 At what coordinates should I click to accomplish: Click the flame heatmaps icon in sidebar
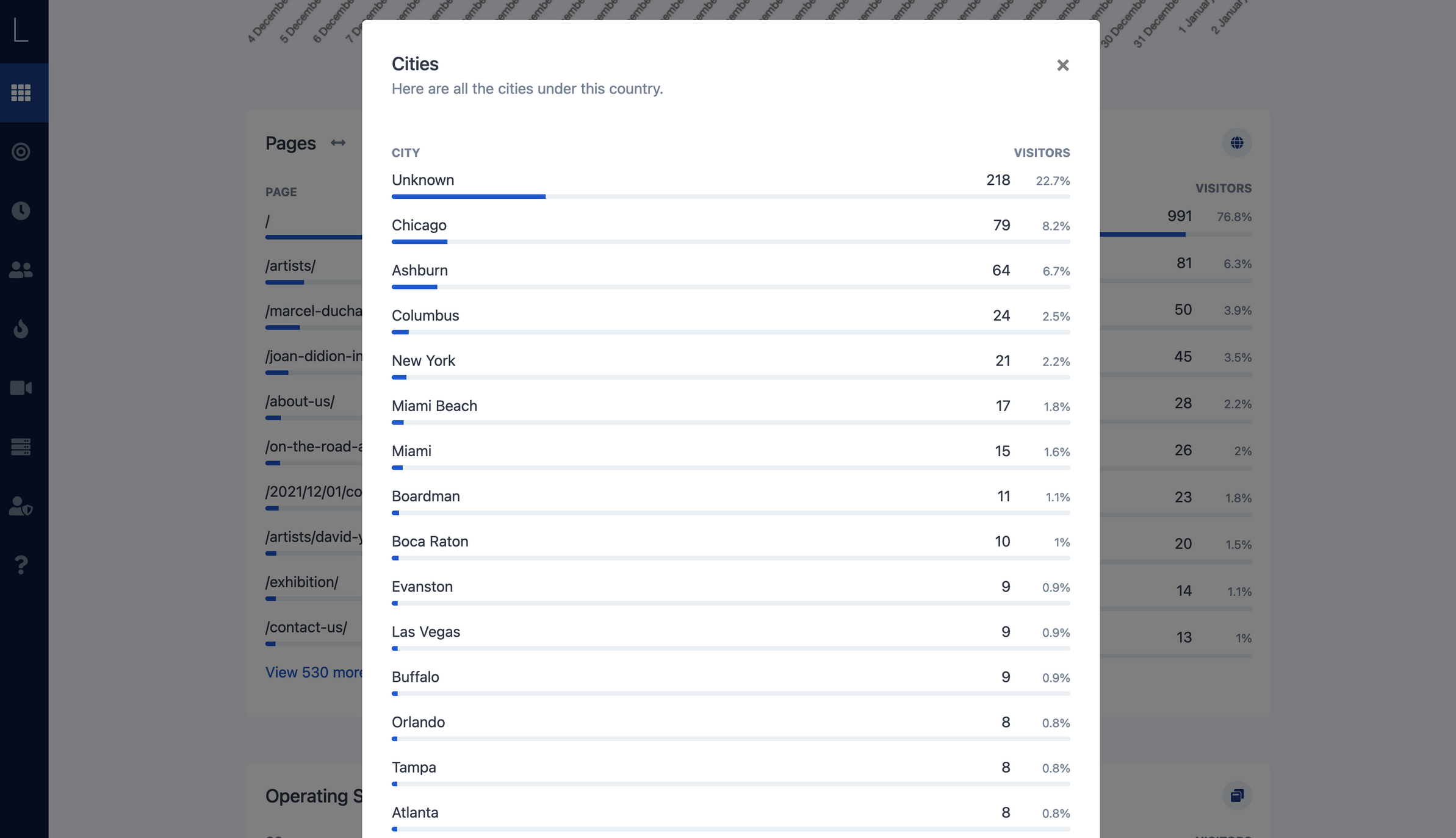(21, 329)
